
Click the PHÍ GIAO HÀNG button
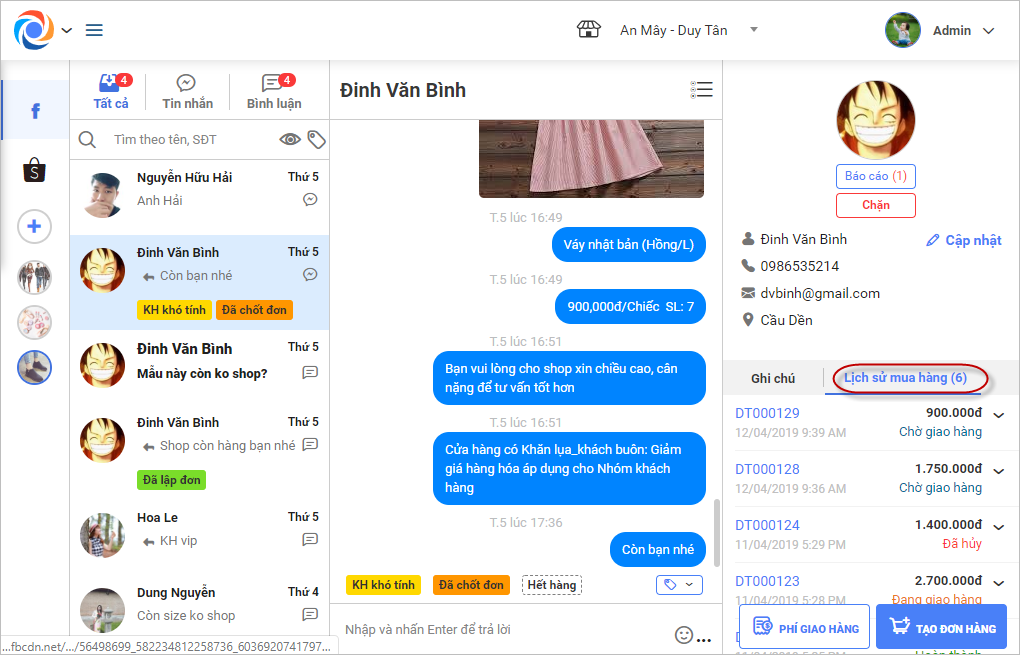click(x=805, y=626)
